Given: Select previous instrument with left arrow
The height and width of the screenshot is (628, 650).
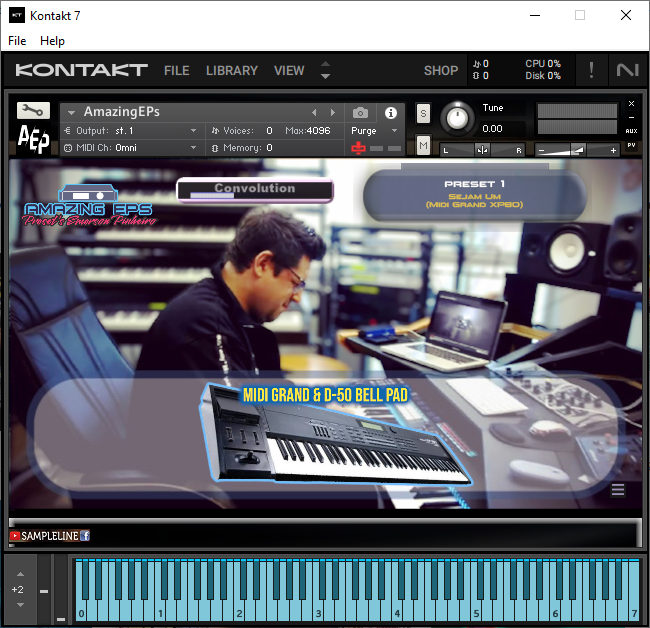Looking at the screenshot, I should point(314,113).
